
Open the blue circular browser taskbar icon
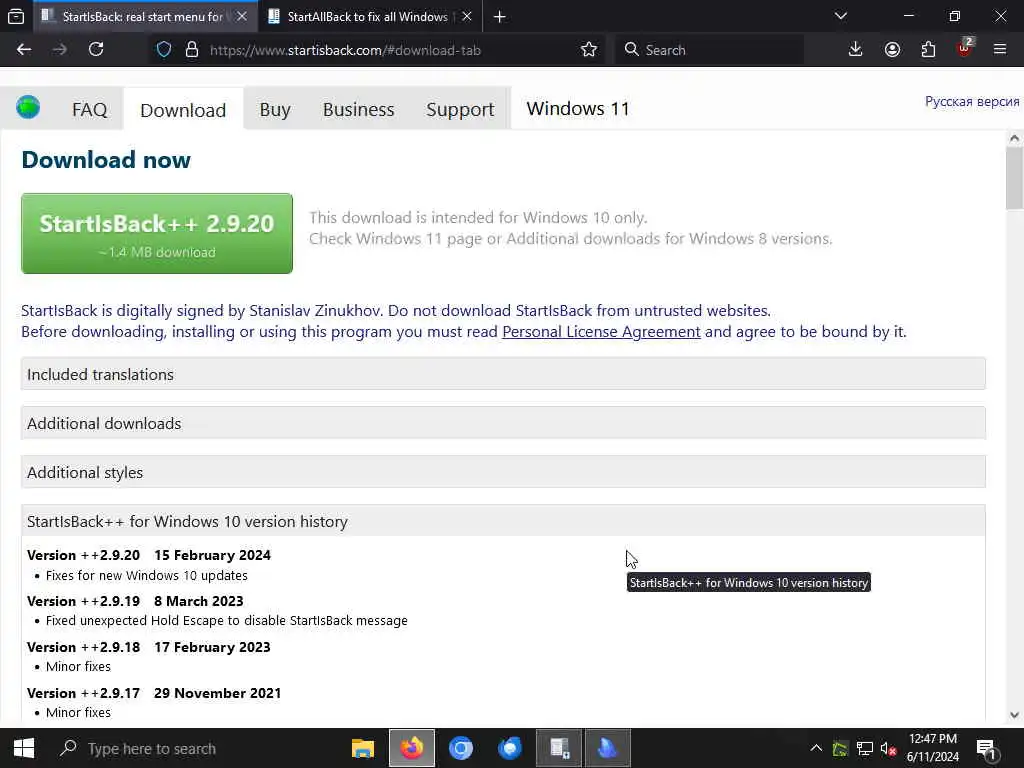[460, 748]
